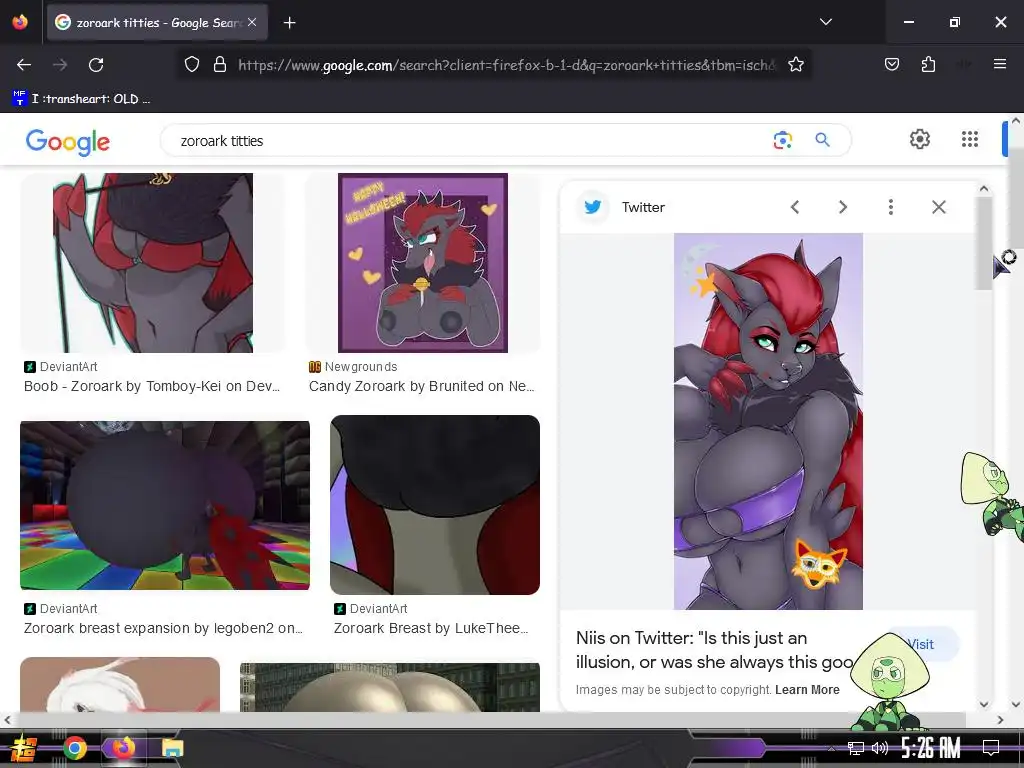Click the Firefox taskbar icon
The width and height of the screenshot is (1024, 768).
click(x=123, y=748)
